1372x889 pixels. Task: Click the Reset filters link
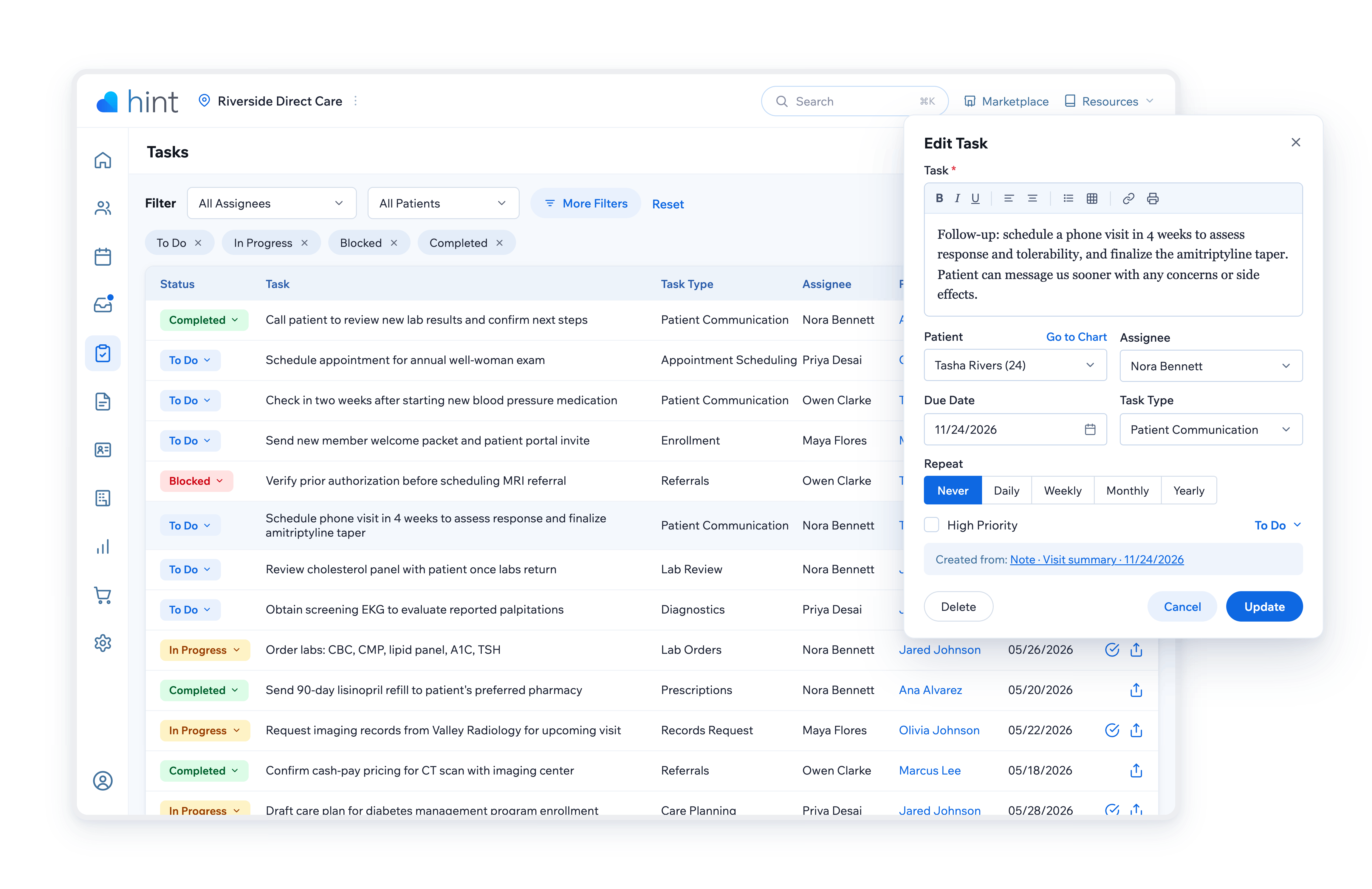pyautogui.click(x=668, y=204)
